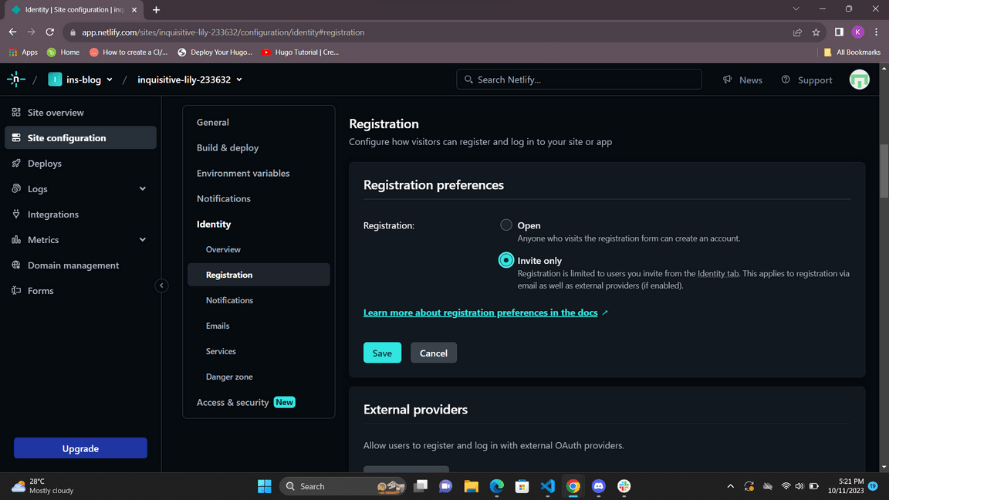
Task: Expand the Logs sidebar section
Action: click(x=142, y=189)
